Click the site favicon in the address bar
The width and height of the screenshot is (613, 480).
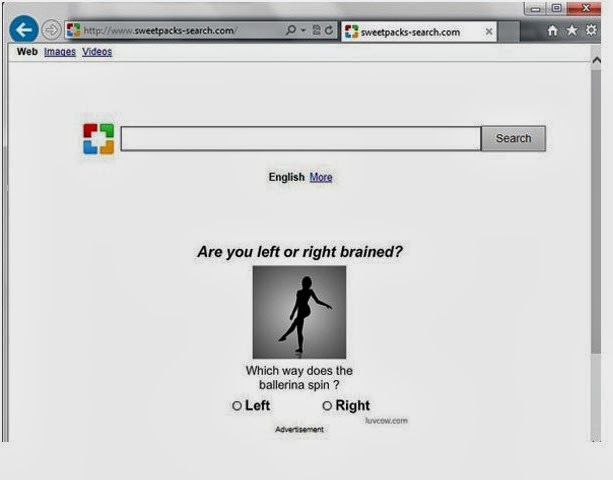[73, 30]
